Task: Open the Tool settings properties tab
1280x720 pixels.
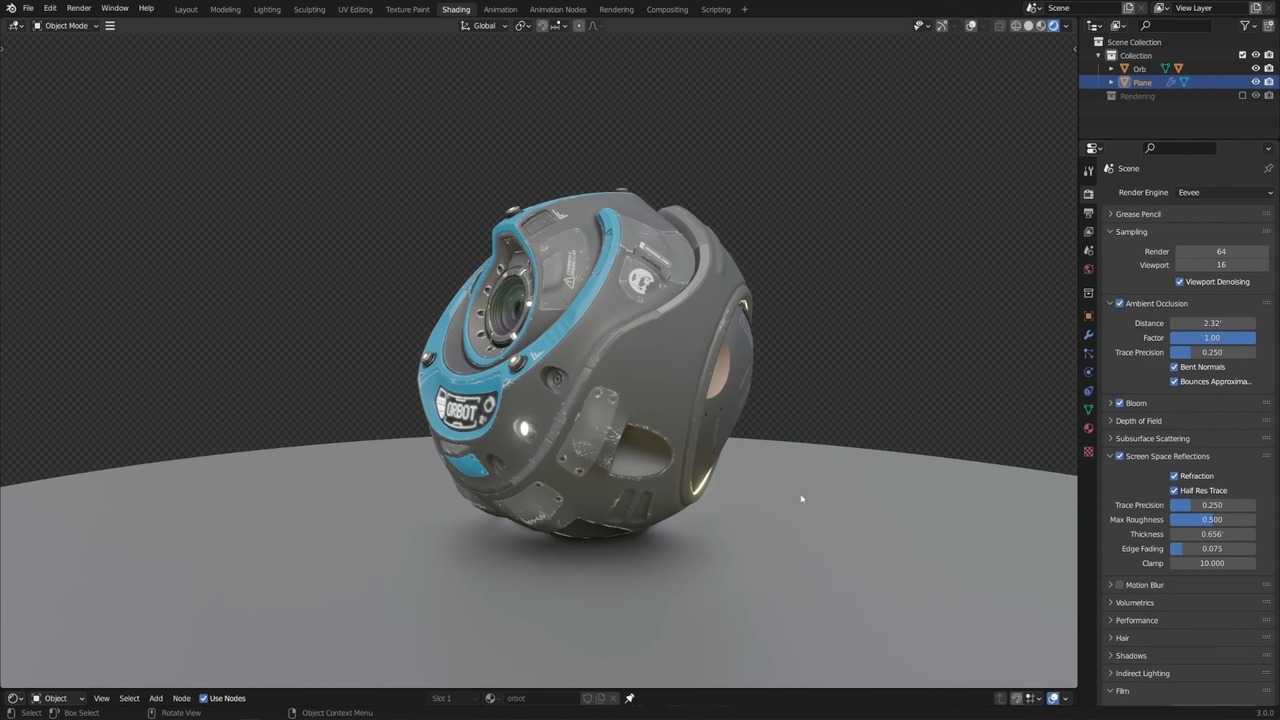Action: click(1088, 171)
